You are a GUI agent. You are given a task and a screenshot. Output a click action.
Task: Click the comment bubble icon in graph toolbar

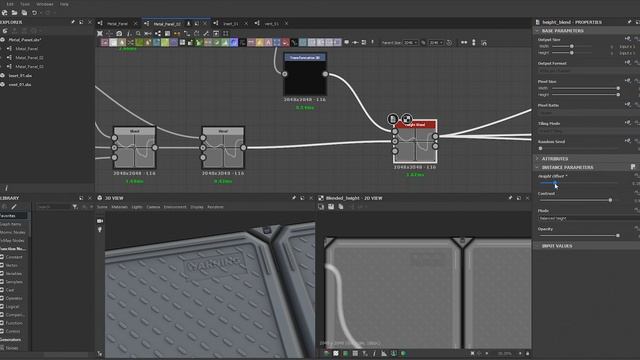(x=347, y=42)
